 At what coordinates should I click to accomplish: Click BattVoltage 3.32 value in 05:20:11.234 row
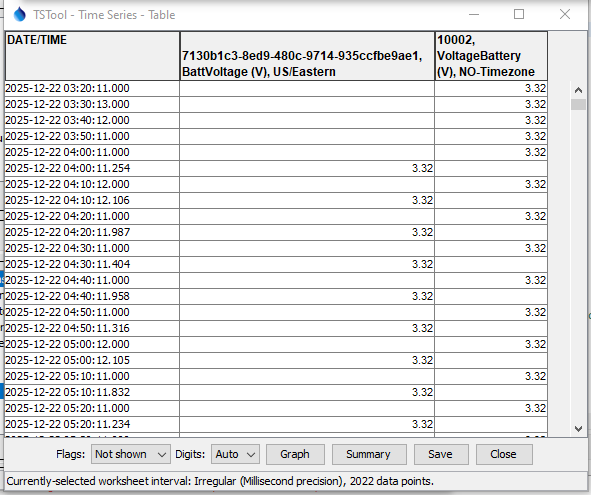click(x=307, y=425)
